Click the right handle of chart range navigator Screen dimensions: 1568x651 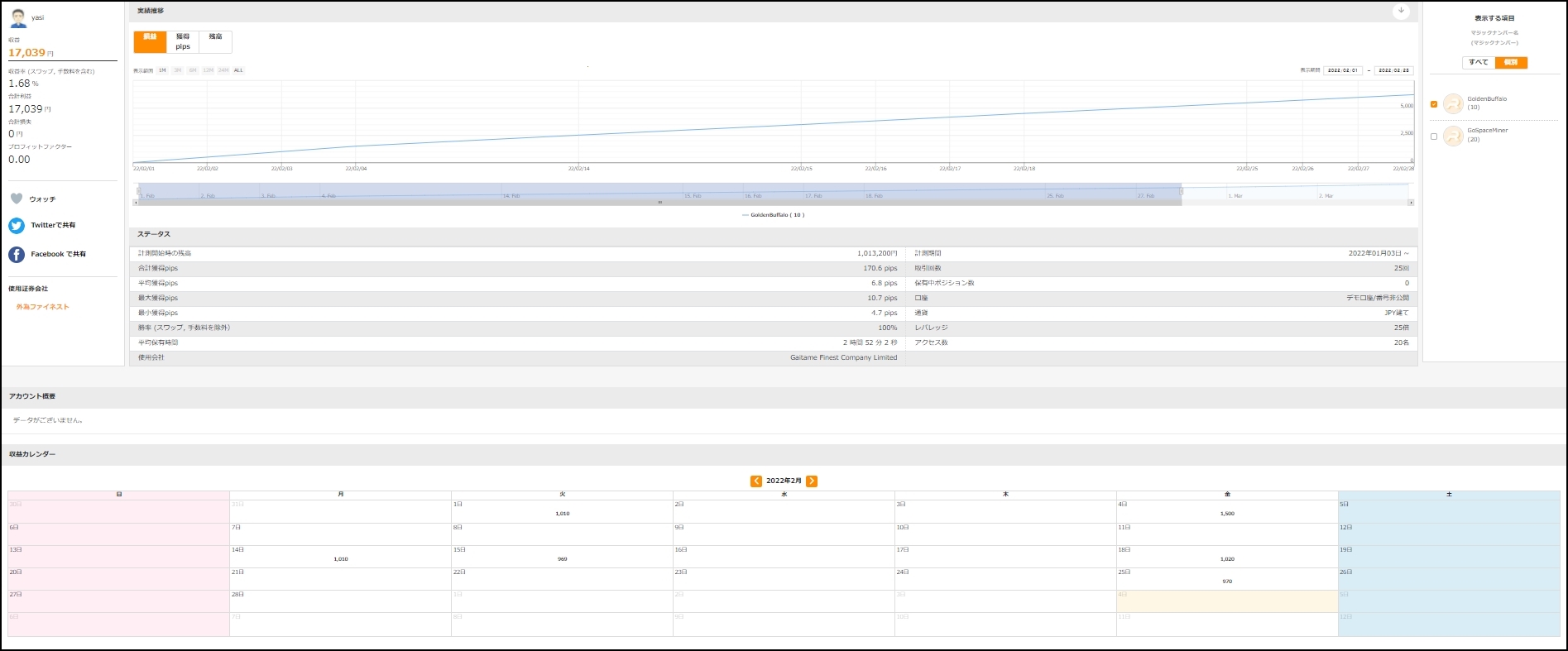(1182, 191)
